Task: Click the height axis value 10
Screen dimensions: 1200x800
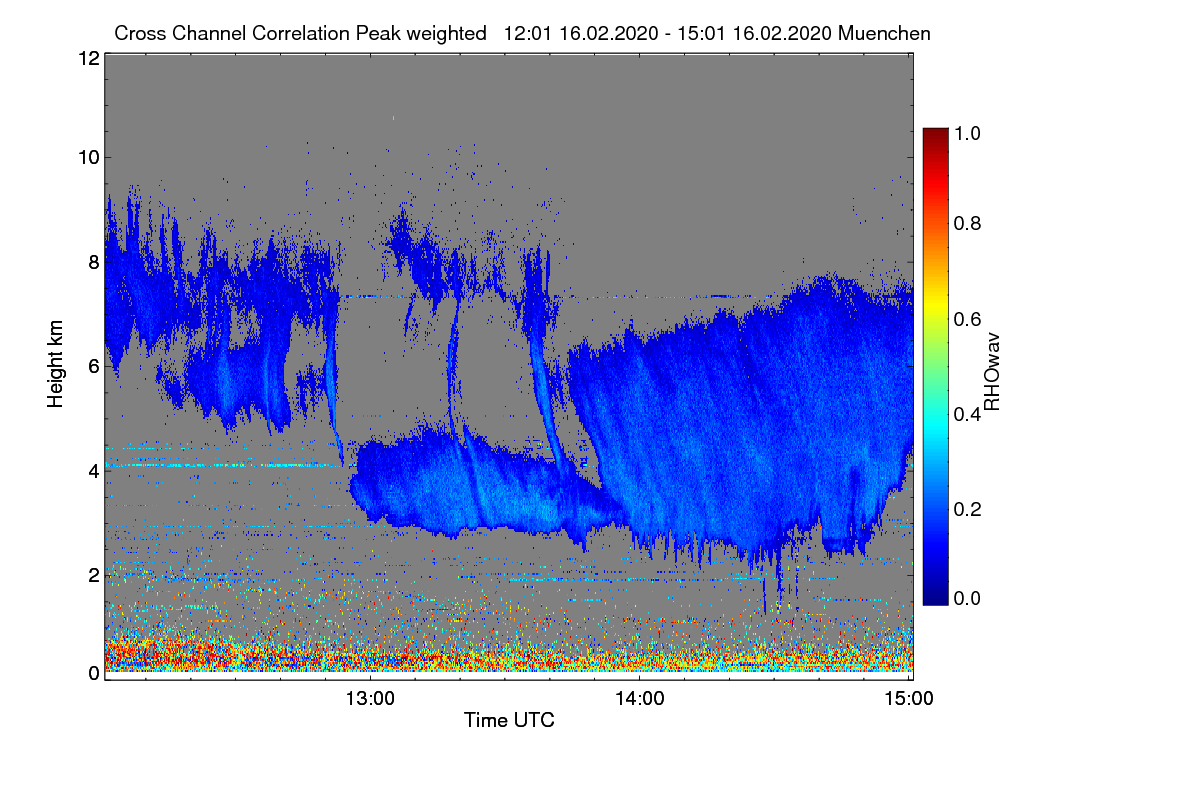Action: [x=87, y=157]
